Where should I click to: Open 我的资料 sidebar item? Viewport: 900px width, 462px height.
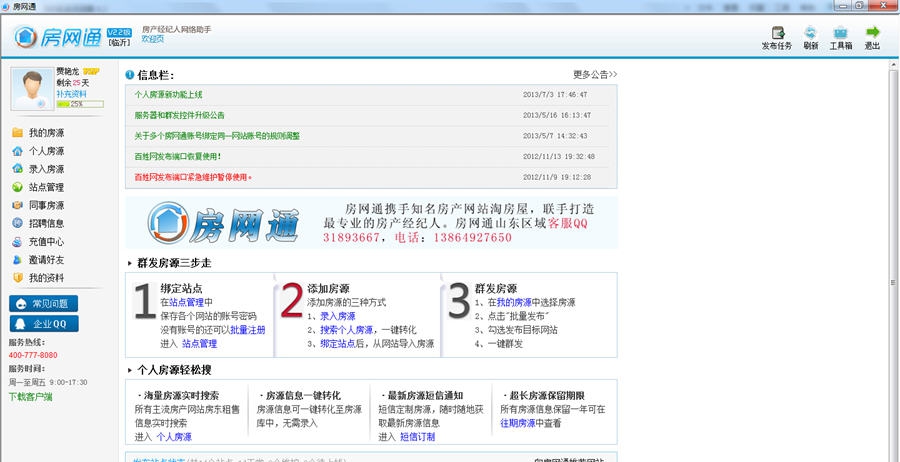coord(46,278)
